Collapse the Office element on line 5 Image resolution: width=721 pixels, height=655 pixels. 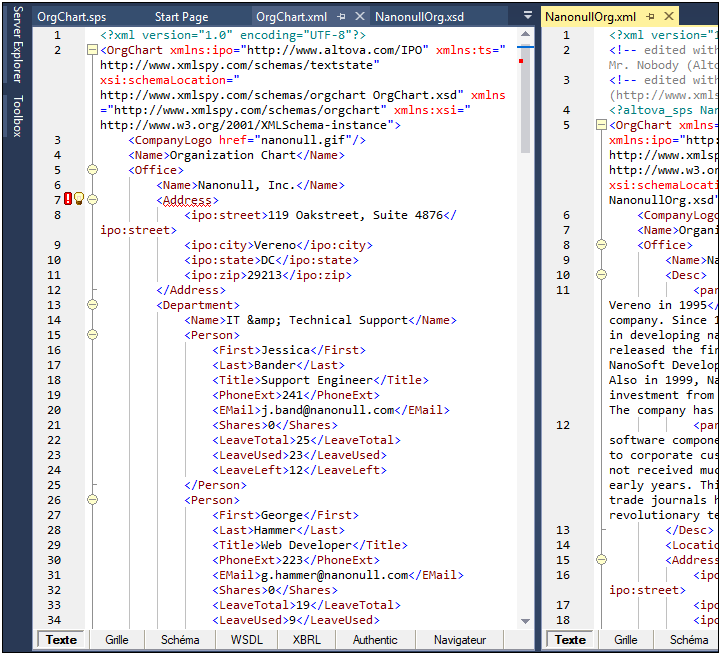tap(93, 170)
